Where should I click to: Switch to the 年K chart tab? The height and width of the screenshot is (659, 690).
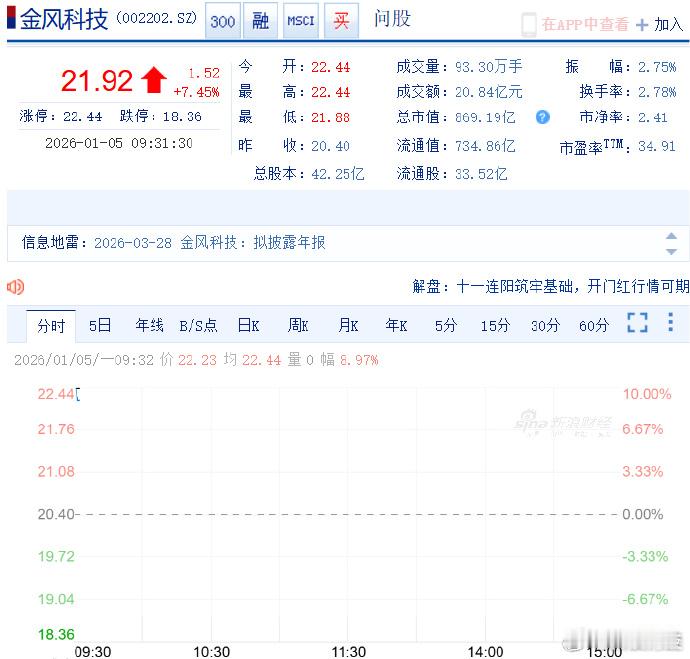[396, 326]
